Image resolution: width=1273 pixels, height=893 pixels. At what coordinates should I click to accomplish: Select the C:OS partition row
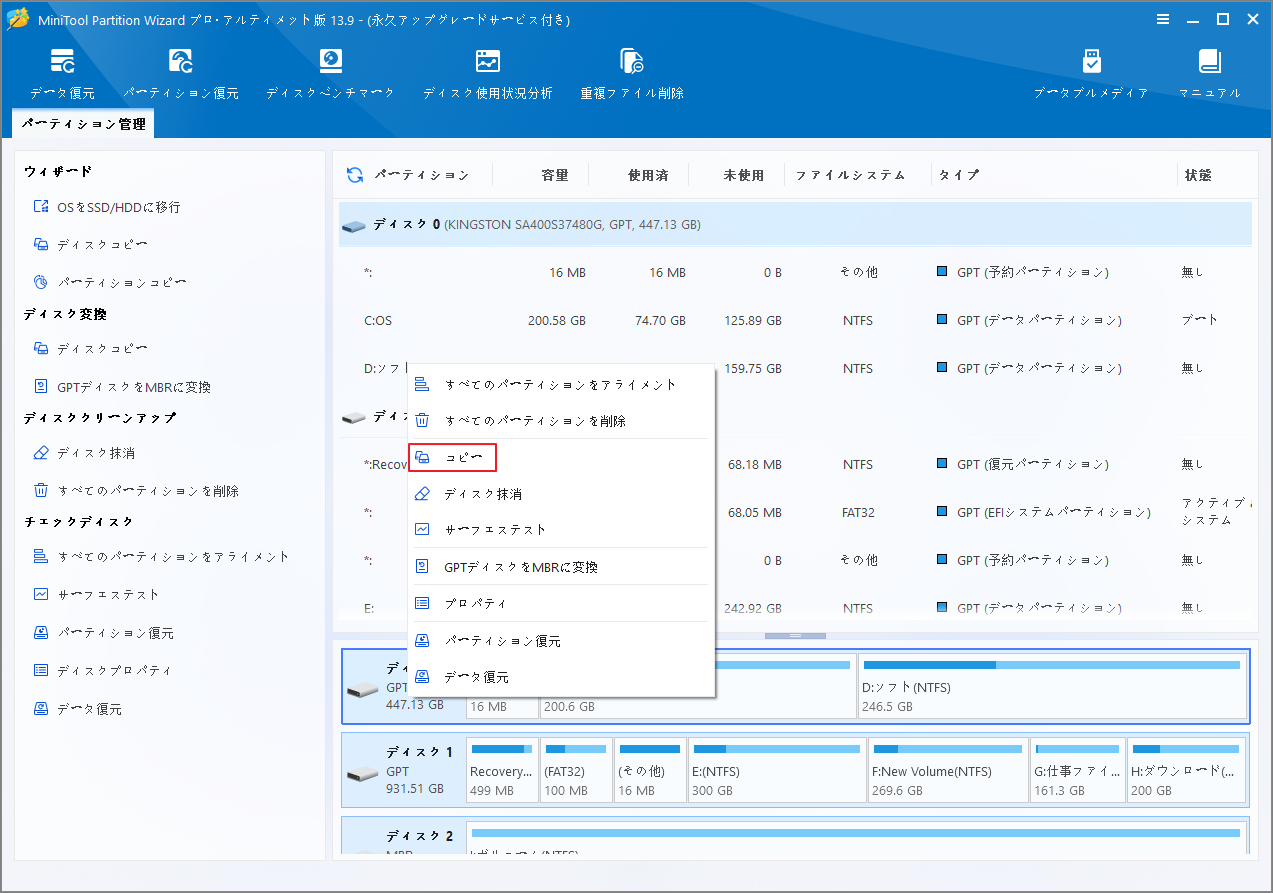tap(795, 321)
